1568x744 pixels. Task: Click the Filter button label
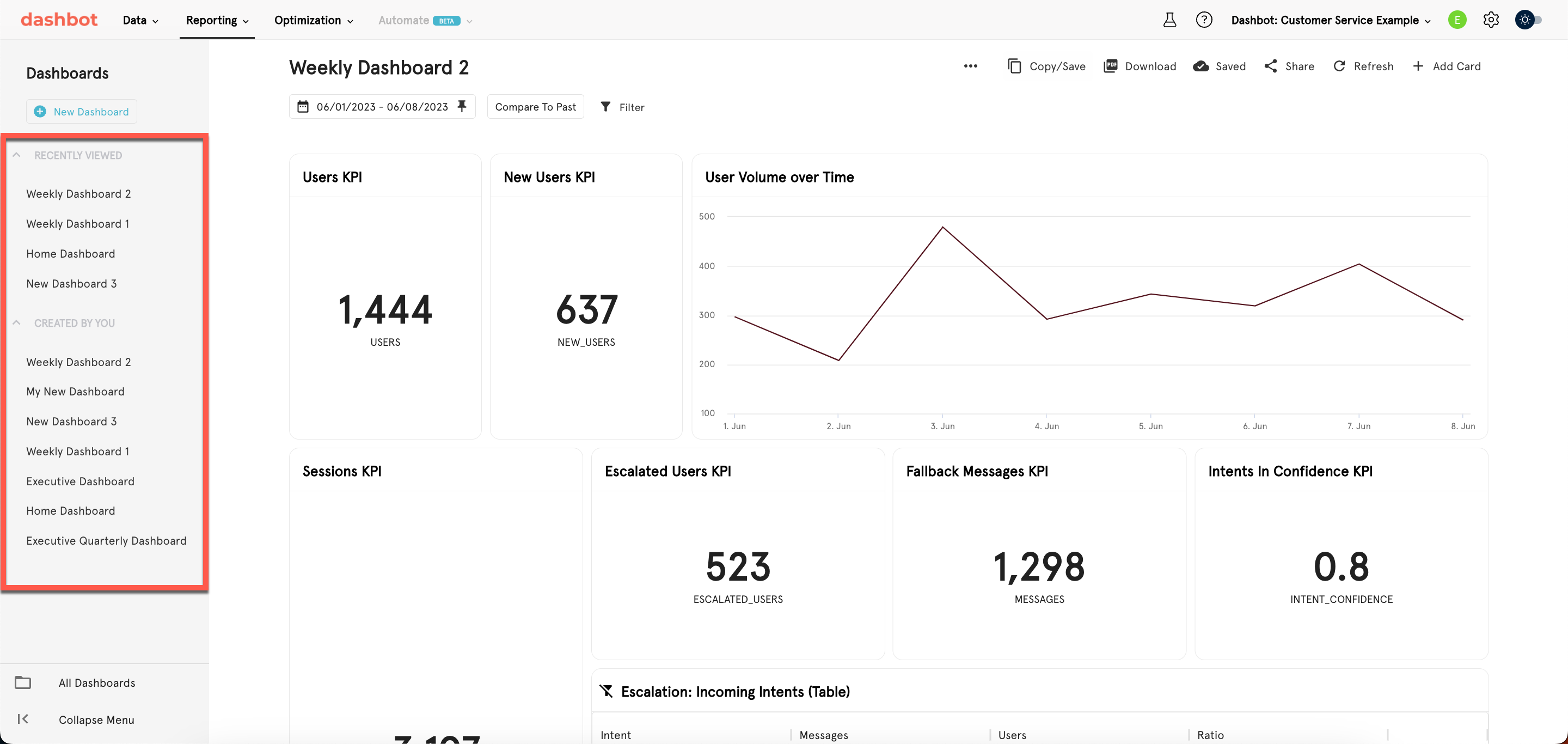(632, 107)
